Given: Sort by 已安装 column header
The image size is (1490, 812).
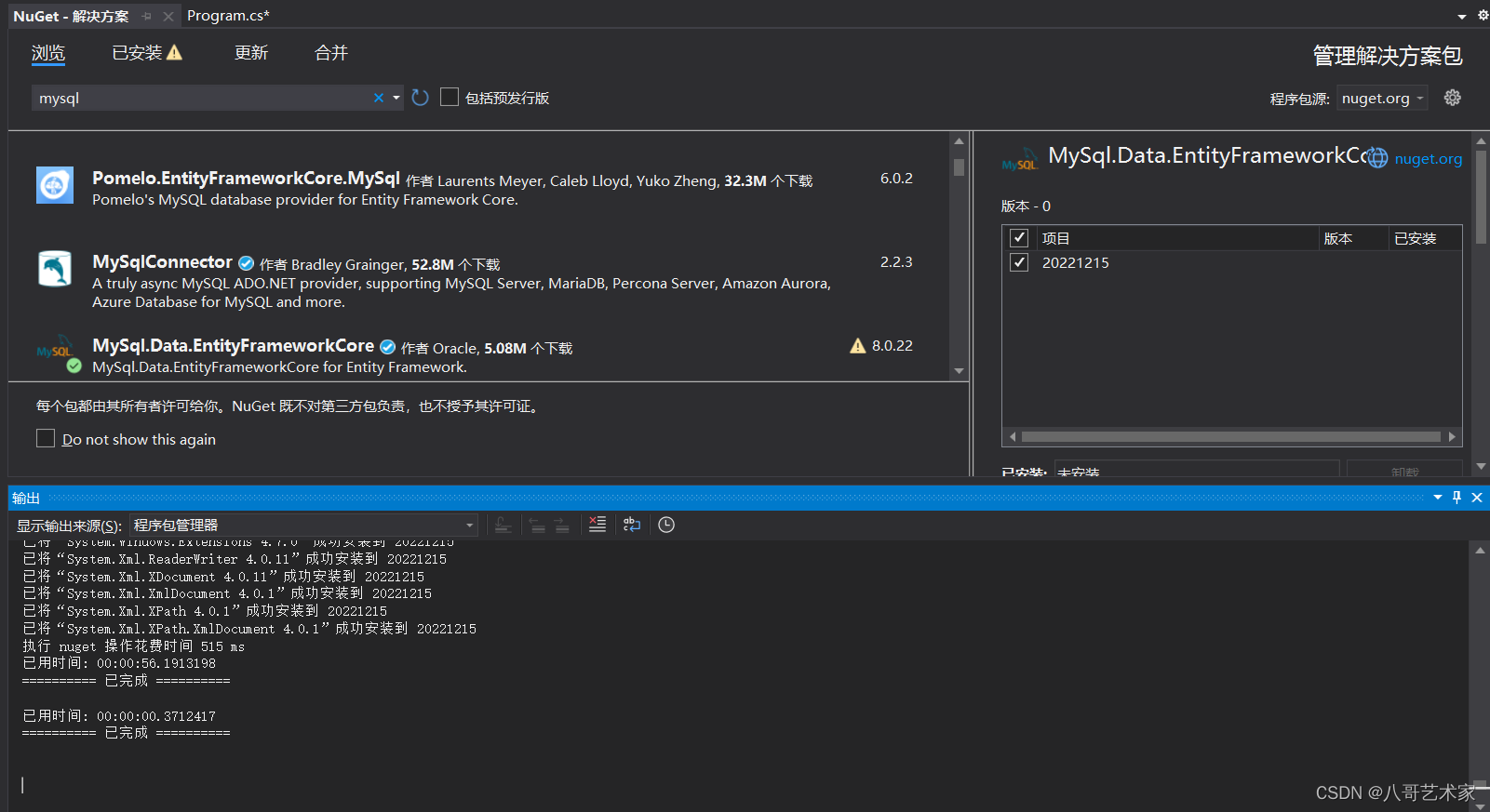Looking at the screenshot, I should pyautogui.click(x=1425, y=238).
